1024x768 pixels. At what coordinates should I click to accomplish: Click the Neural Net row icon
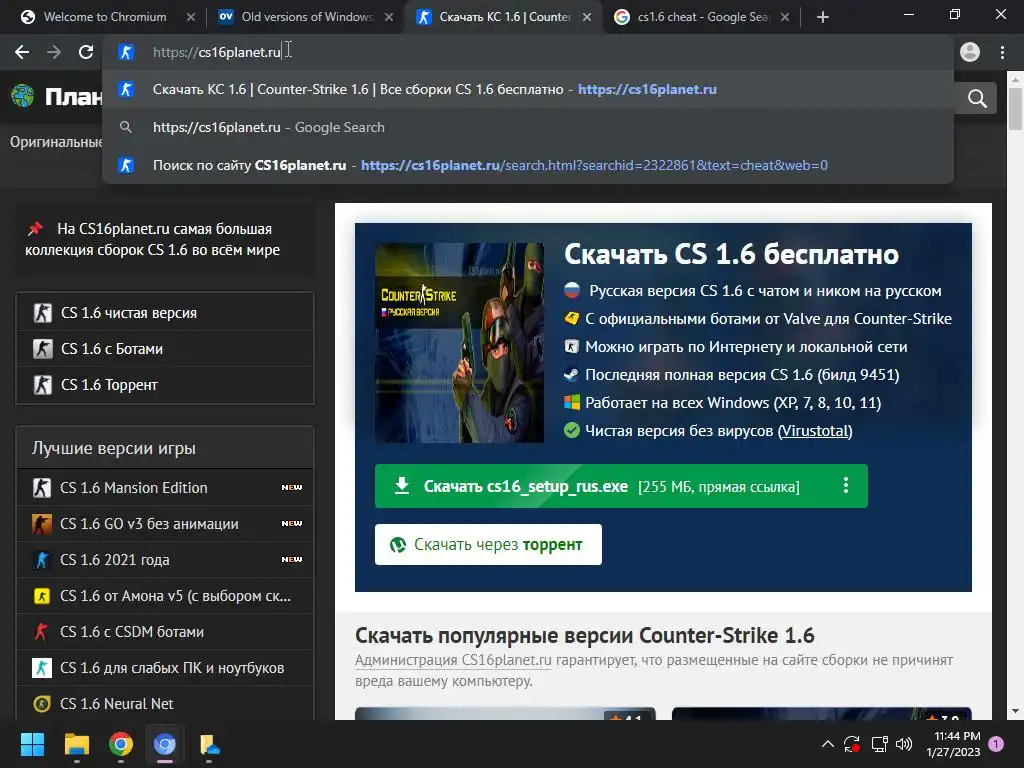pyautogui.click(x=42, y=703)
